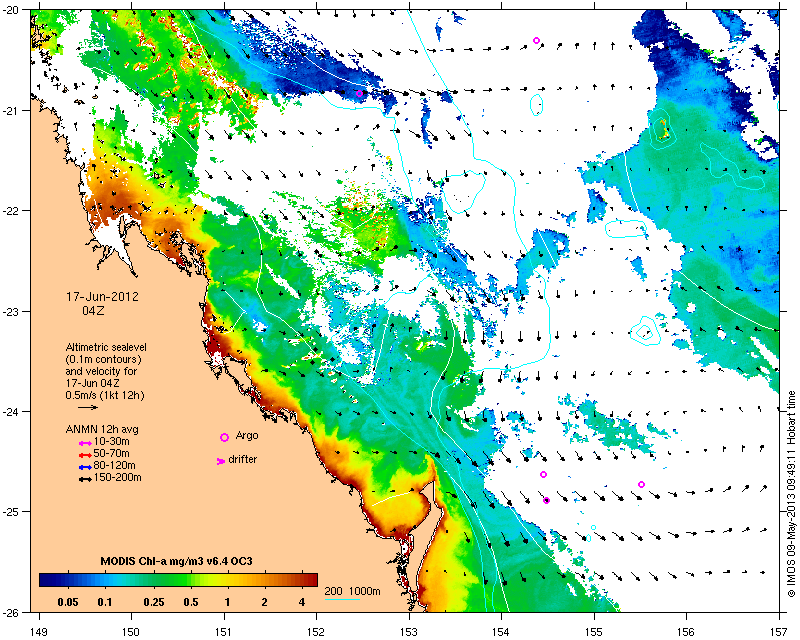
Task: Click the MODIS chlorophyll color bar
Action: pyautogui.click(x=179, y=580)
